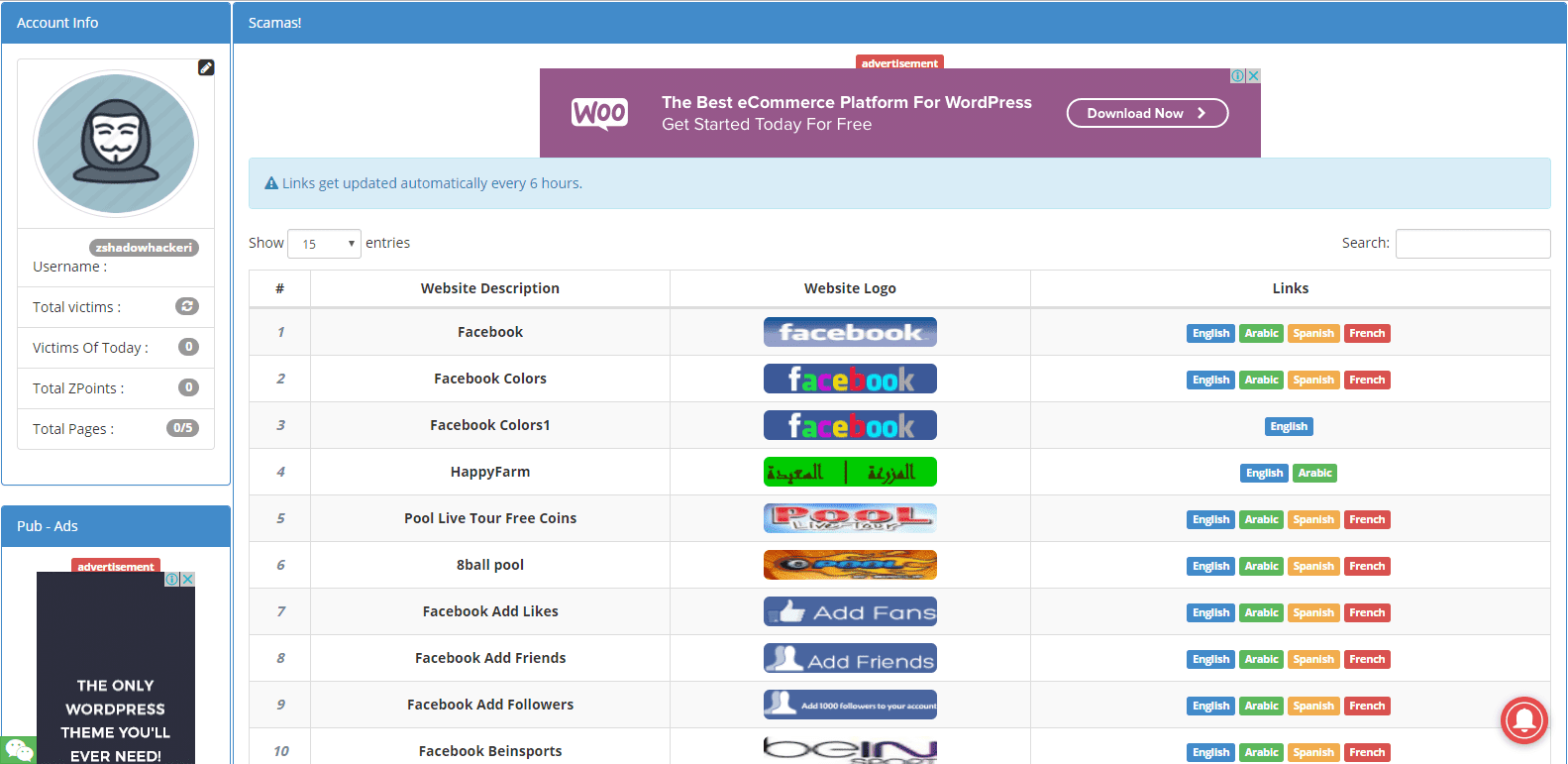The height and width of the screenshot is (764, 1568).
Task: Click the colorful facebook logo in row 3
Action: click(x=850, y=425)
